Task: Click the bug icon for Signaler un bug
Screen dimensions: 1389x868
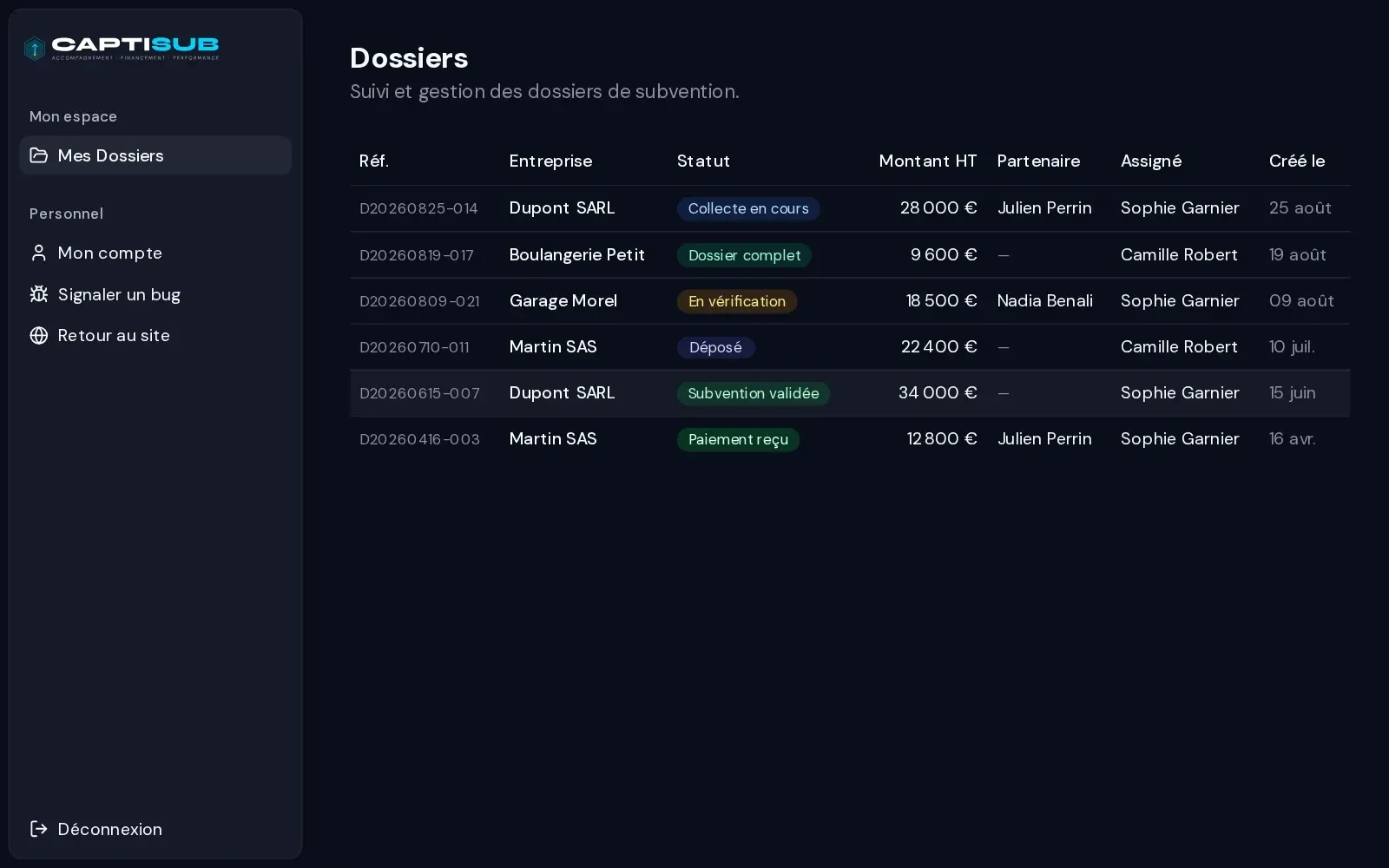Action: pyautogui.click(x=38, y=294)
